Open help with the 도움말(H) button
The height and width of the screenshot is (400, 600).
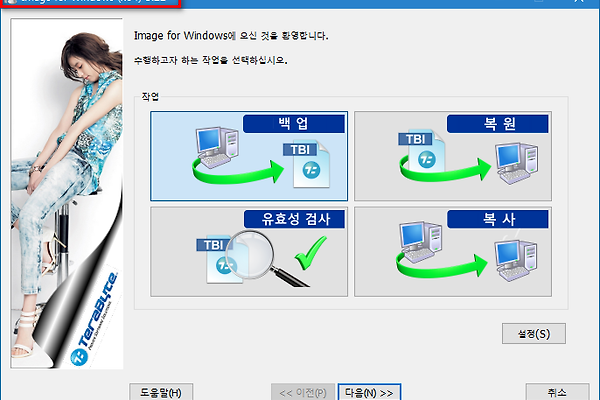161,392
